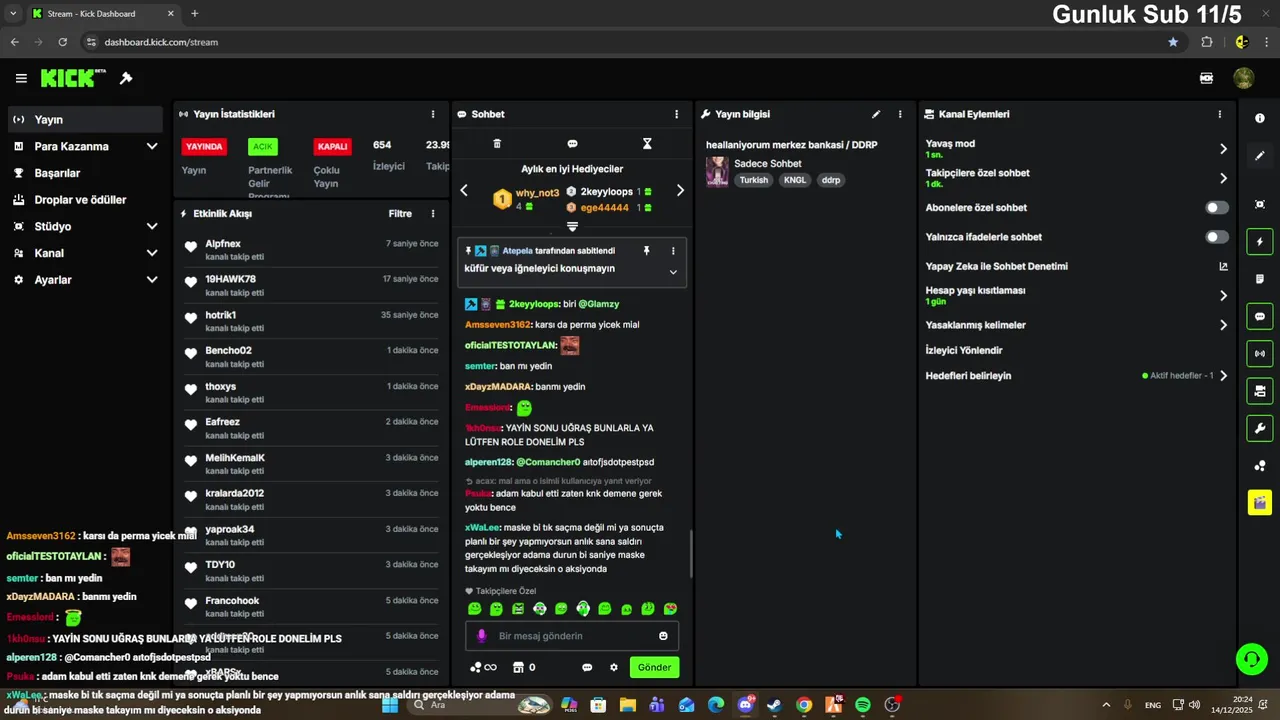Open Hedefleri belirleyin arrow
This screenshot has width=1280, height=720.
[x=1223, y=376]
